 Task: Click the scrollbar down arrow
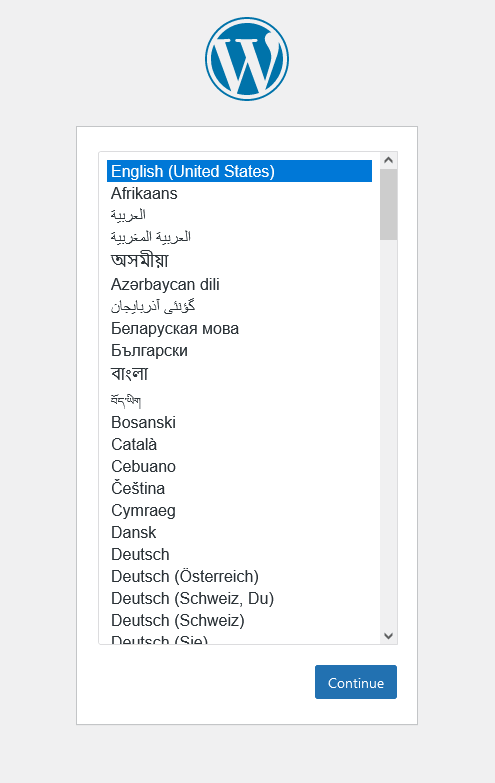[389, 636]
